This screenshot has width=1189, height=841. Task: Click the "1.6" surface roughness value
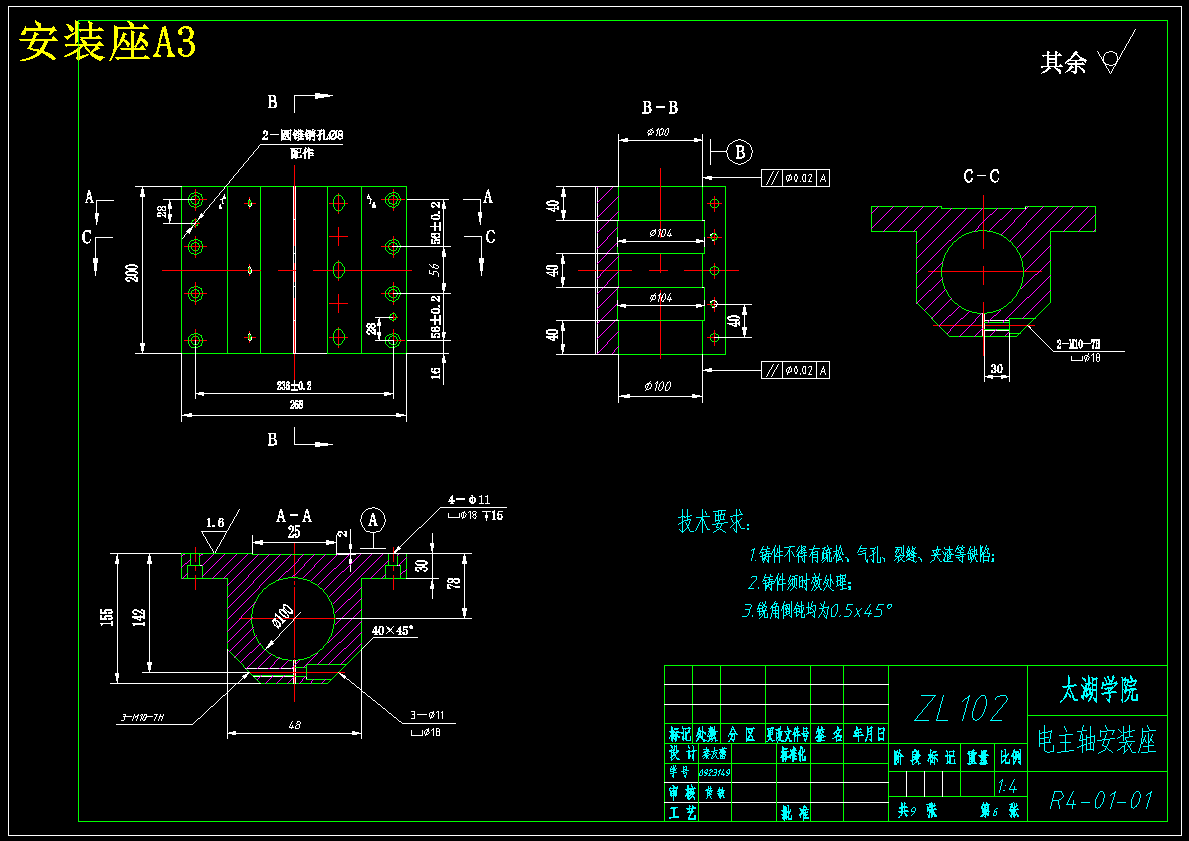215,523
